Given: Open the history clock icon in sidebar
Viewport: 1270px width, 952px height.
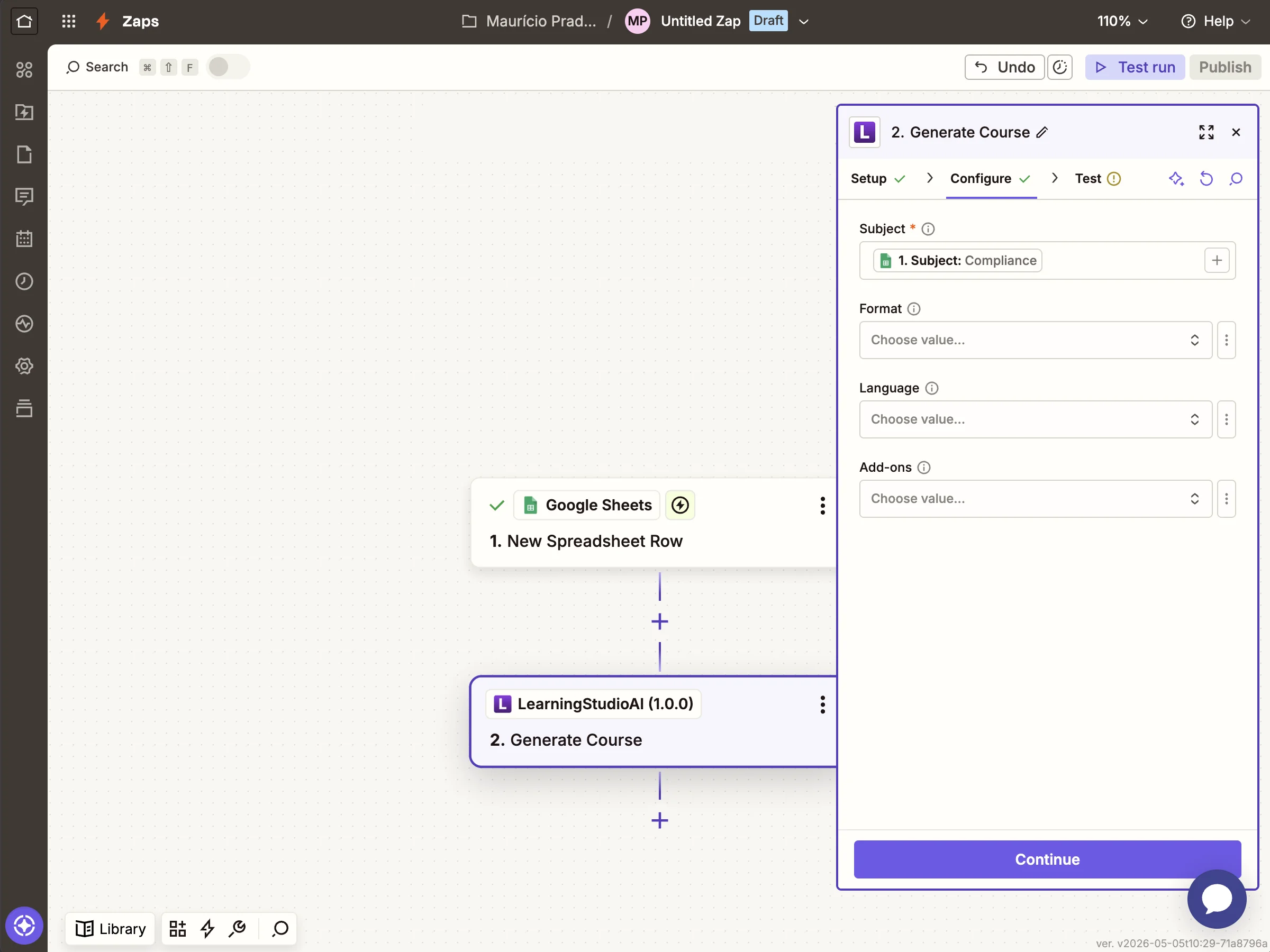Looking at the screenshot, I should (x=24, y=281).
